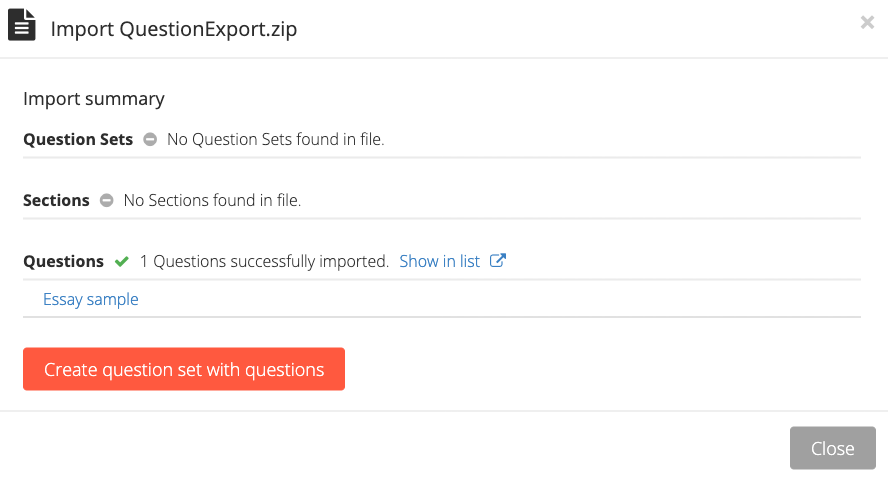
Task: Click the grey Close button
Action: click(832, 448)
